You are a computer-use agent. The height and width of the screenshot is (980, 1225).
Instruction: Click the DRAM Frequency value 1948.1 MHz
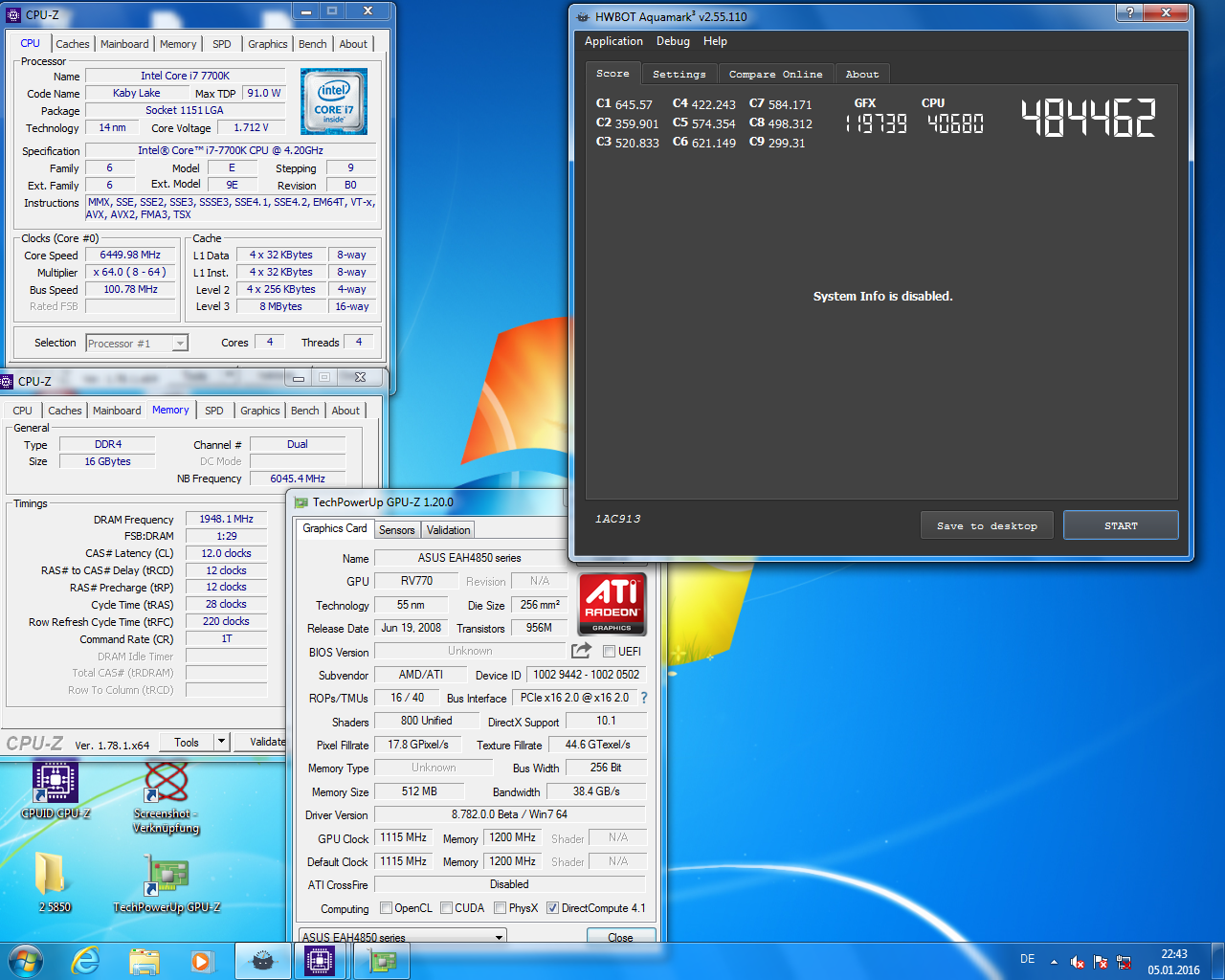coord(226,519)
